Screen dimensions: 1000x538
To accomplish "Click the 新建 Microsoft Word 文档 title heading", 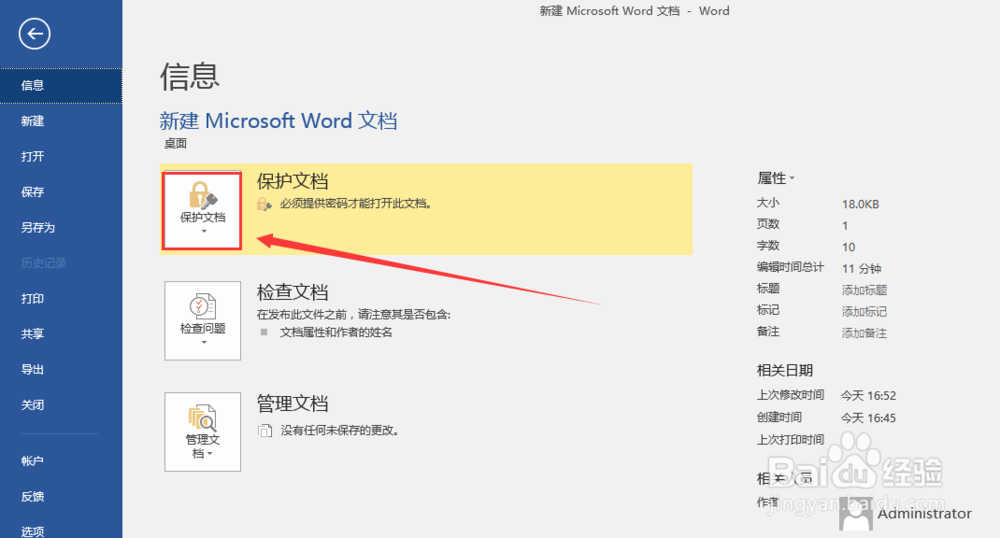I will pyautogui.click(x=278, y=120).
